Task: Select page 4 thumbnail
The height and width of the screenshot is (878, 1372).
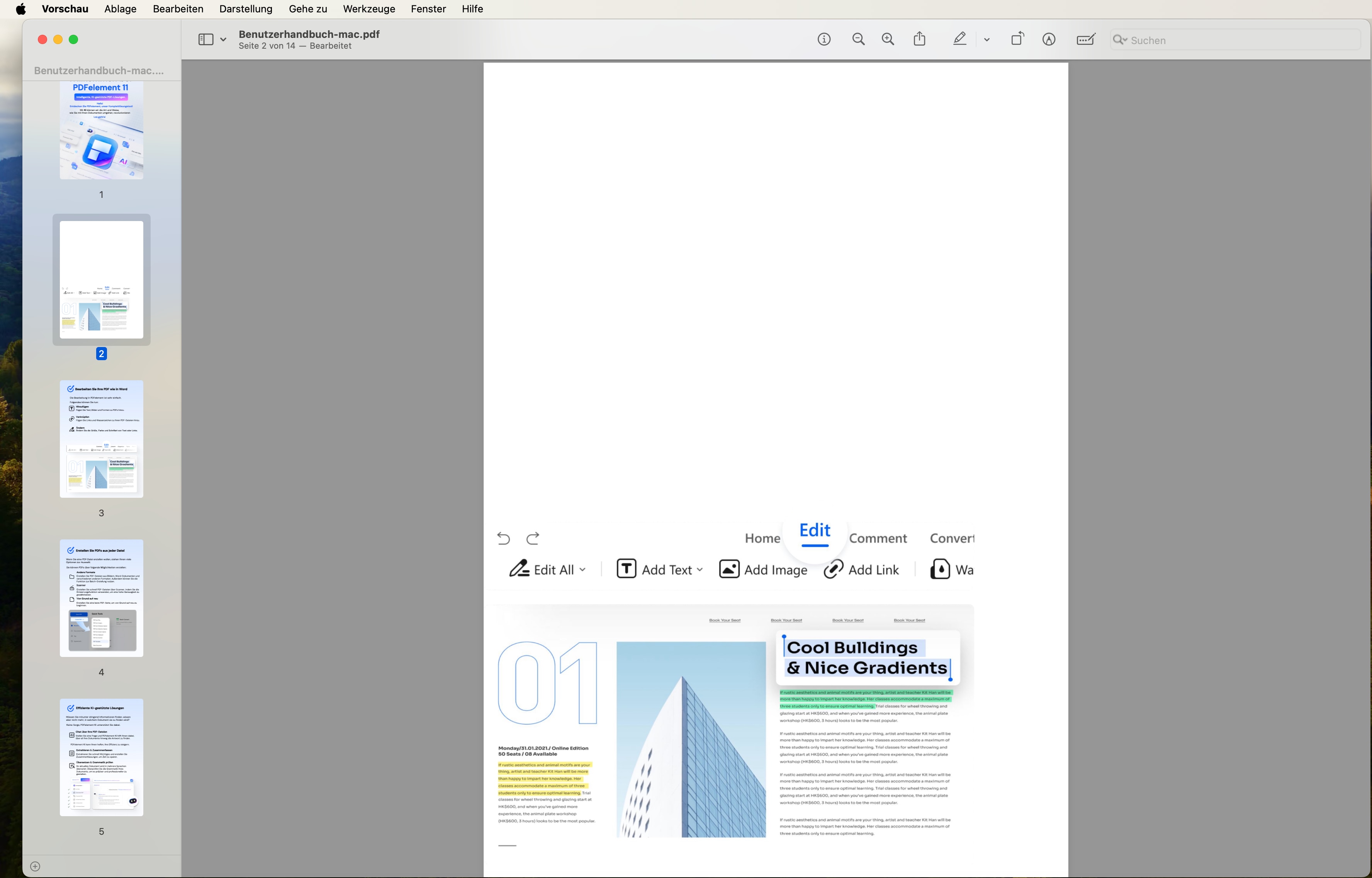Action: 102,598
